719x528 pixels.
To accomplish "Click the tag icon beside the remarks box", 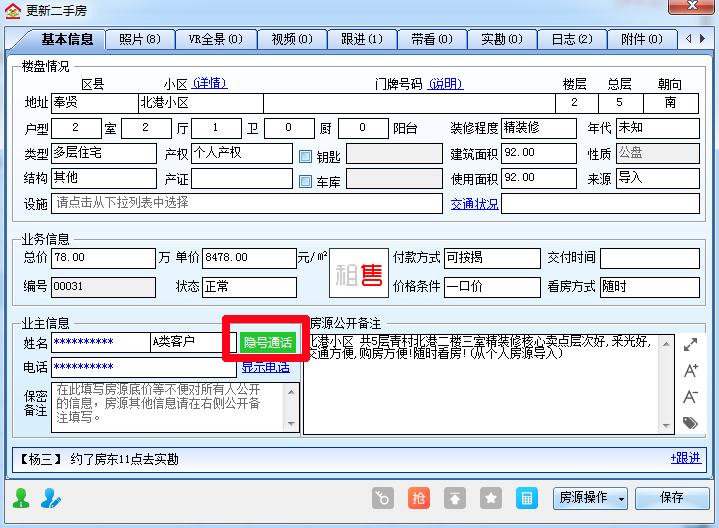I will [x=690, y=422].
